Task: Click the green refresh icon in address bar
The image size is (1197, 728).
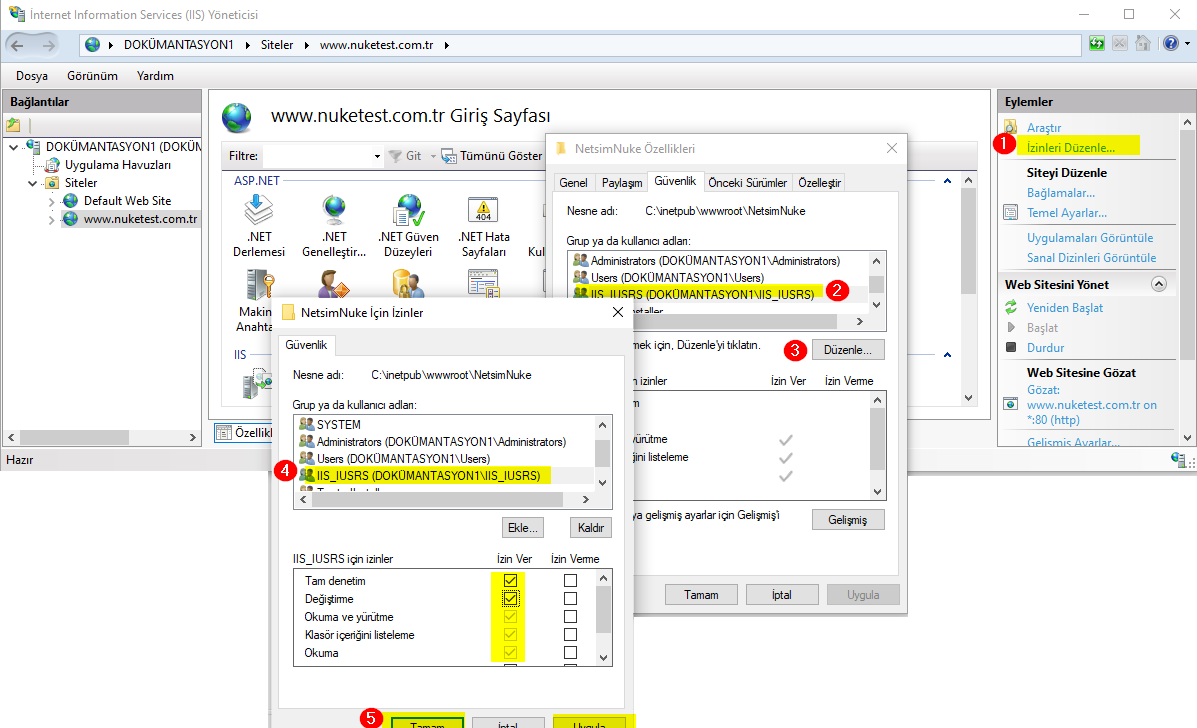Action: pyautogui.click(x=1097, y=43)
